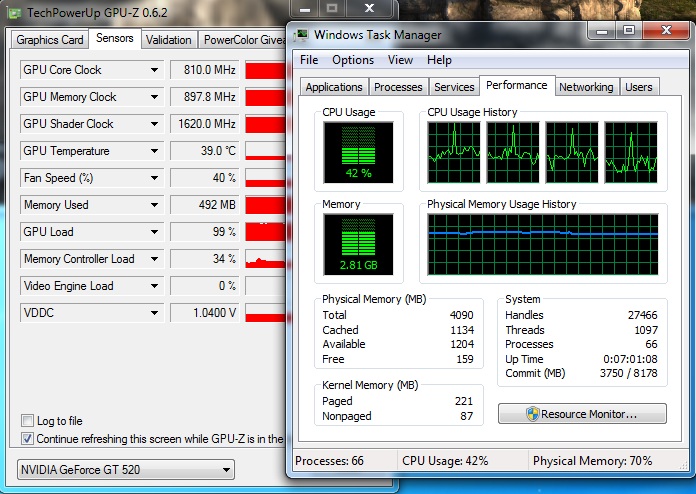The height and width of the screenshot is (494, 696).
Task: Open the NVIDIA GeForce GT 520 selector
Action: pyautogui.click(x=126, y=470)
